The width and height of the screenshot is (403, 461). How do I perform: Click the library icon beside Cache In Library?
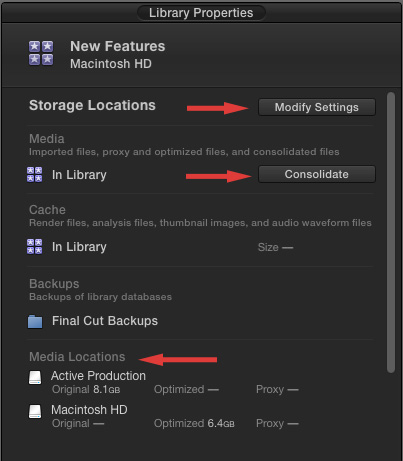pos(34,246)
